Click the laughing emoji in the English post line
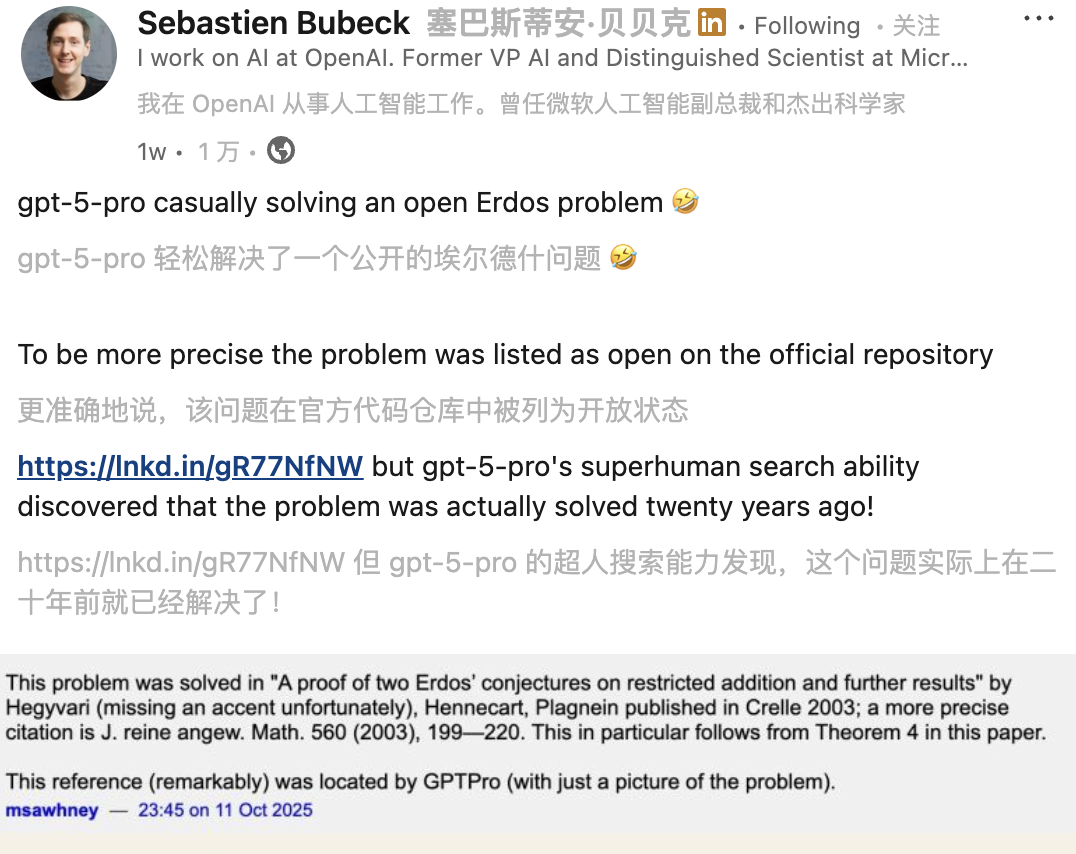 coord(685,202)
